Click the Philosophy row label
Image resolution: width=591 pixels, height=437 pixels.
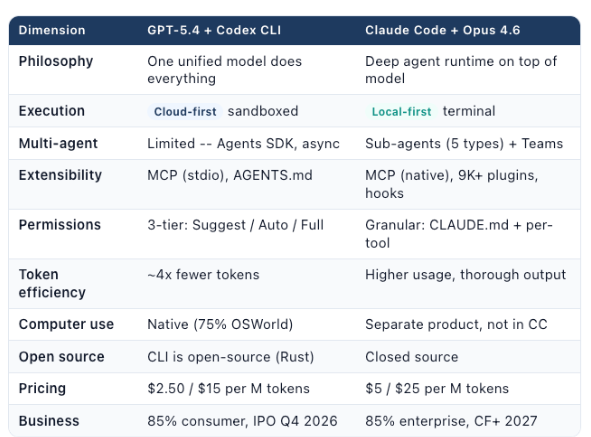point(56,61)
